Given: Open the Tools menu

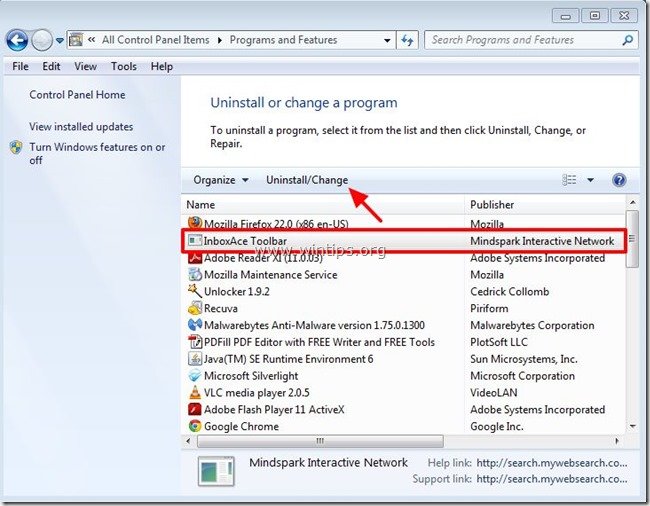Looking at the screenshot, I should (124, 66).
